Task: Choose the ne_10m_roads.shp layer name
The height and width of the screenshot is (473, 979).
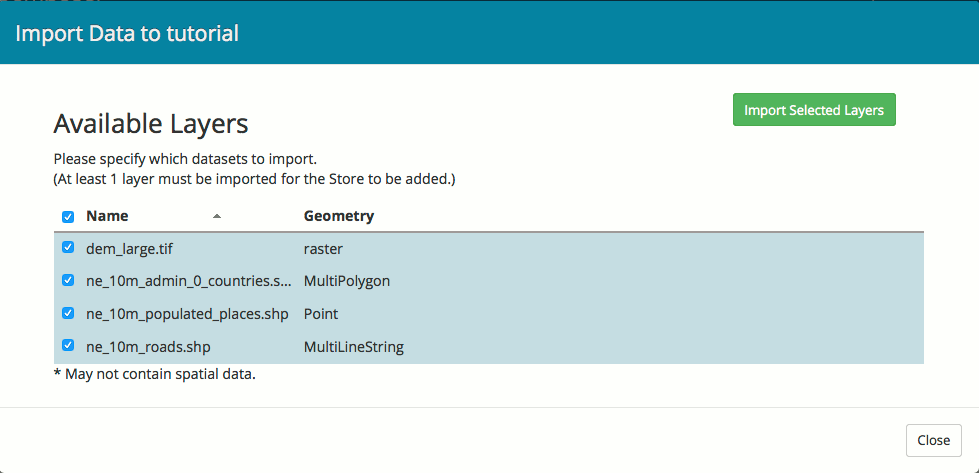Action: pos(148,347)
